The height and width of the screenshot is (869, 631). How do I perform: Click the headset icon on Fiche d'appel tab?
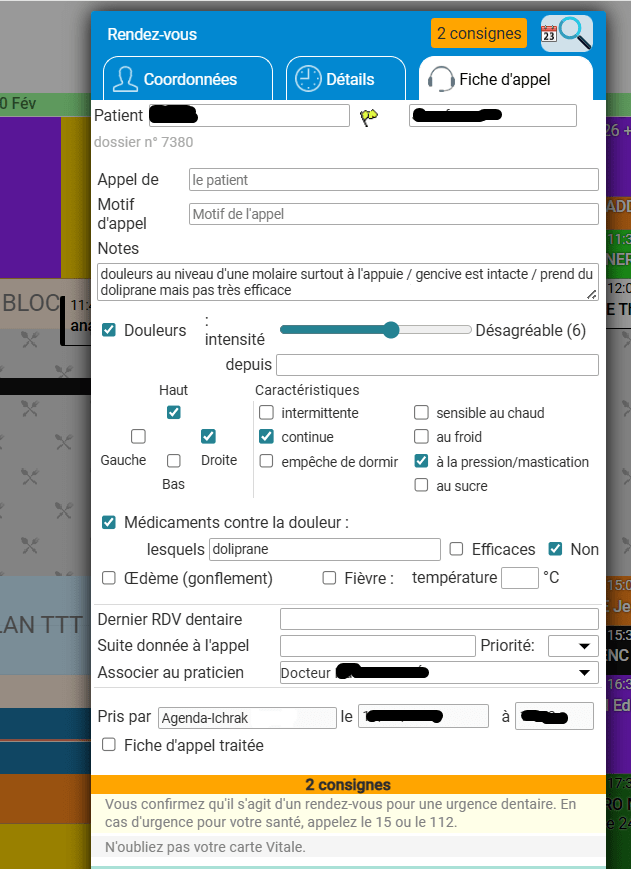pos(440,80)
